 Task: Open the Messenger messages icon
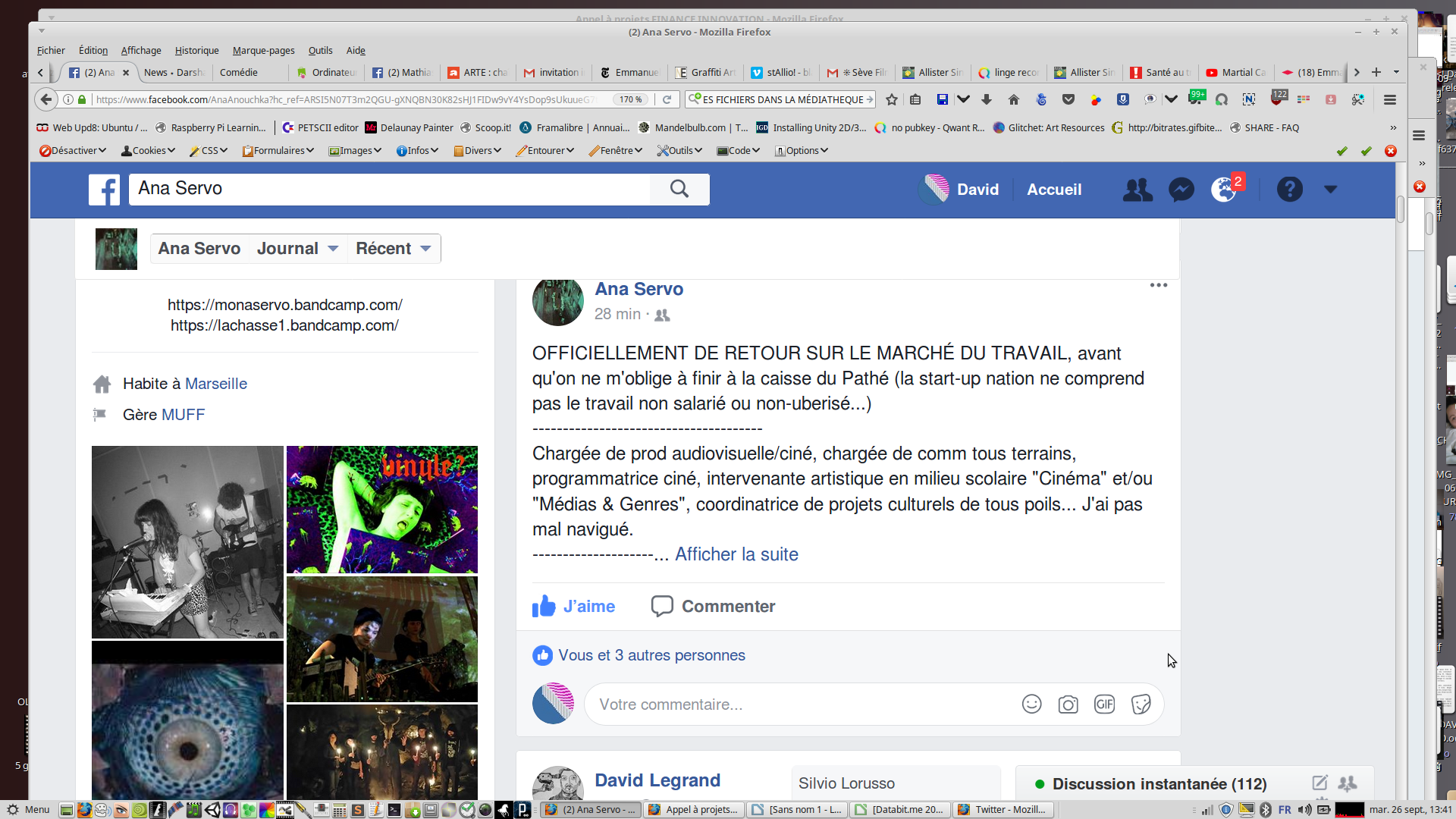pos(1181,190)
